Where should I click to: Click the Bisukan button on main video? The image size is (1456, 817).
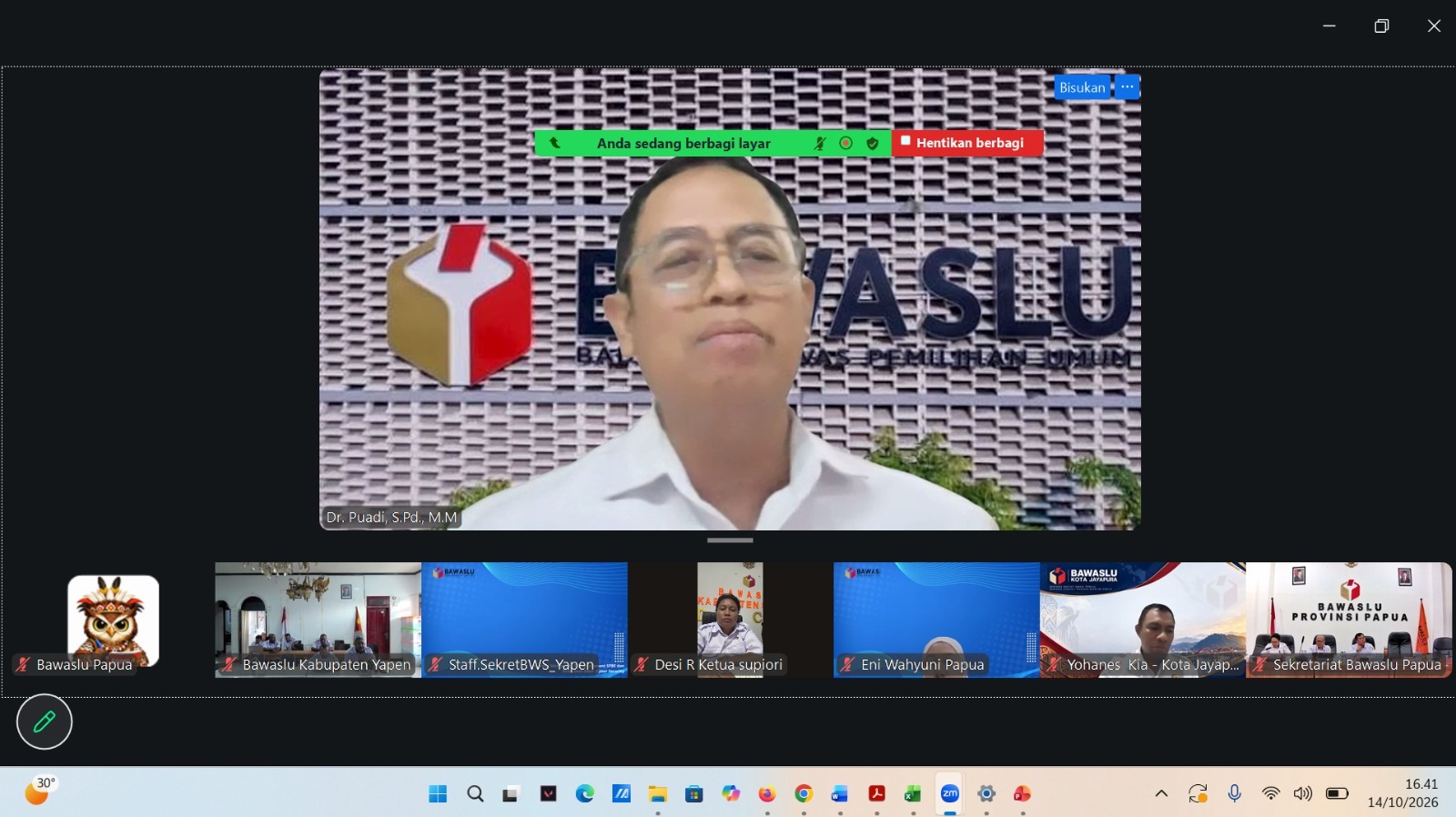1082,87
